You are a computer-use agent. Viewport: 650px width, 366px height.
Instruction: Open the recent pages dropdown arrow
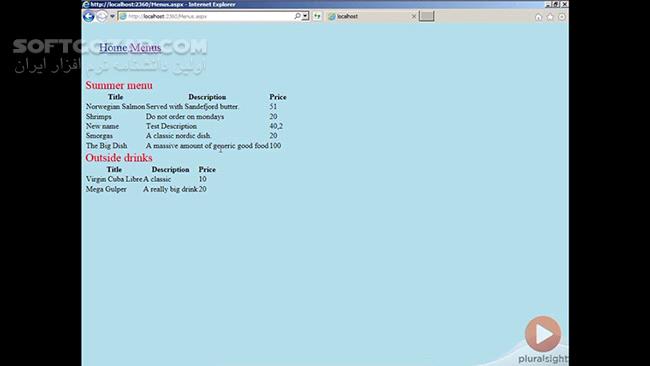(x=112, y=16)
